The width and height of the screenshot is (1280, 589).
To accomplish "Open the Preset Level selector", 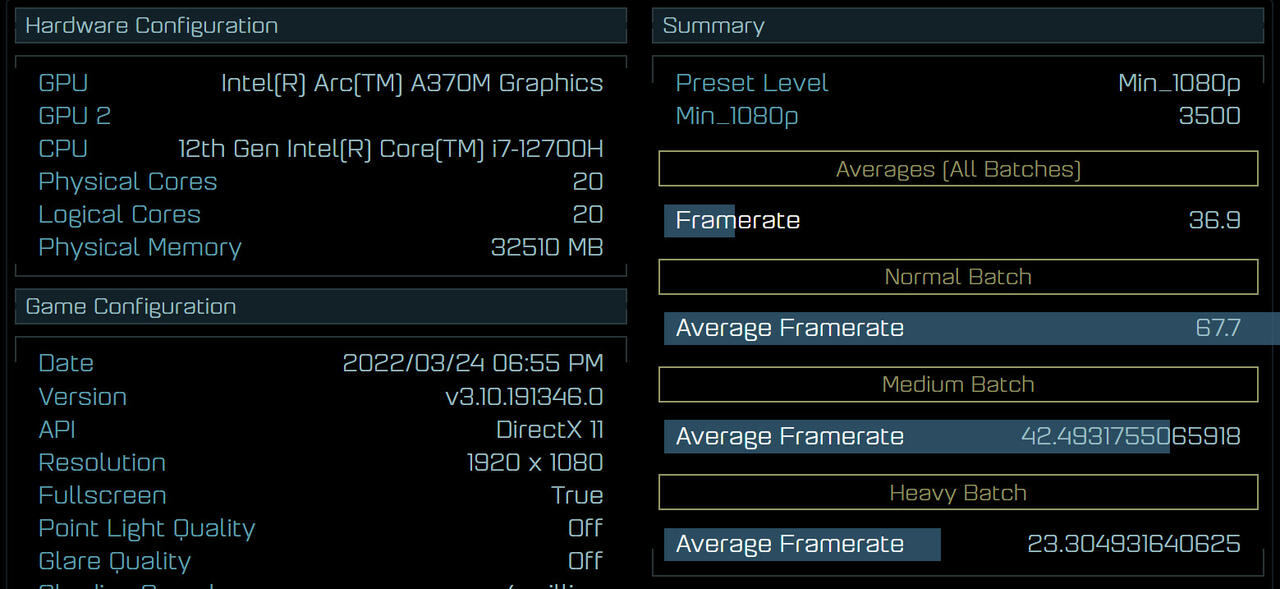I will (x=752, y=83).
